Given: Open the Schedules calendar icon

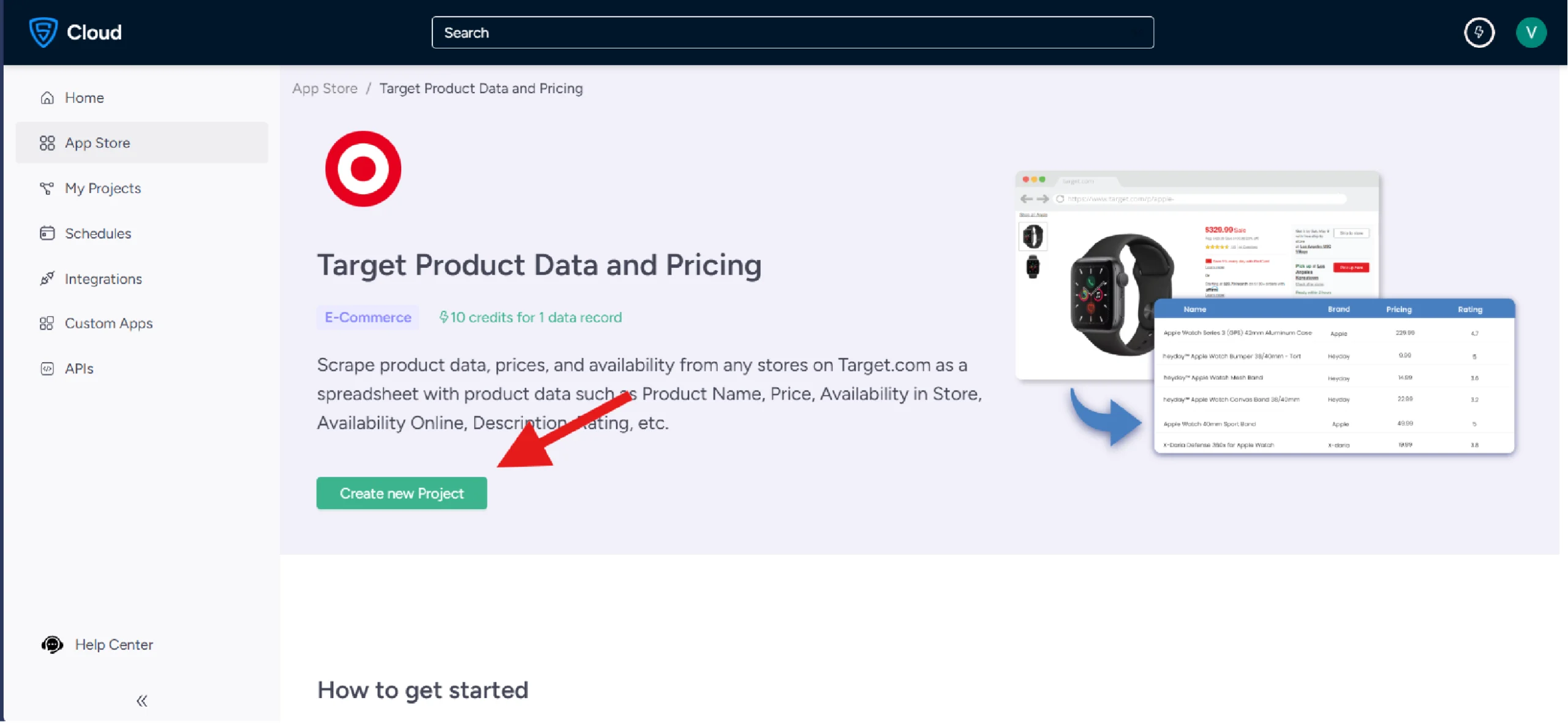Looking at the screenshot, I should (47, 233).
